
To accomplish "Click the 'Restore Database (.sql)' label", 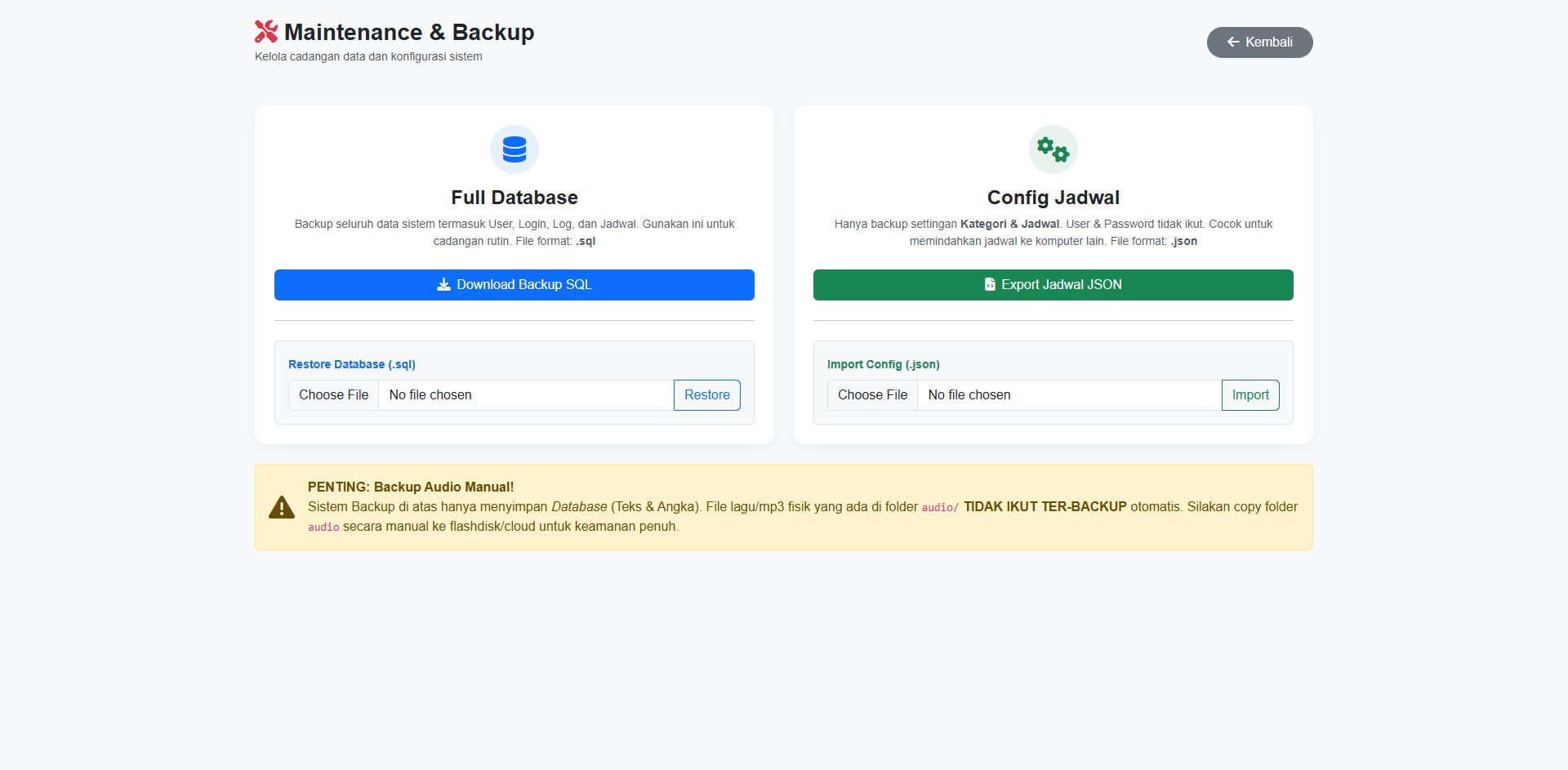I will (352, 364).
